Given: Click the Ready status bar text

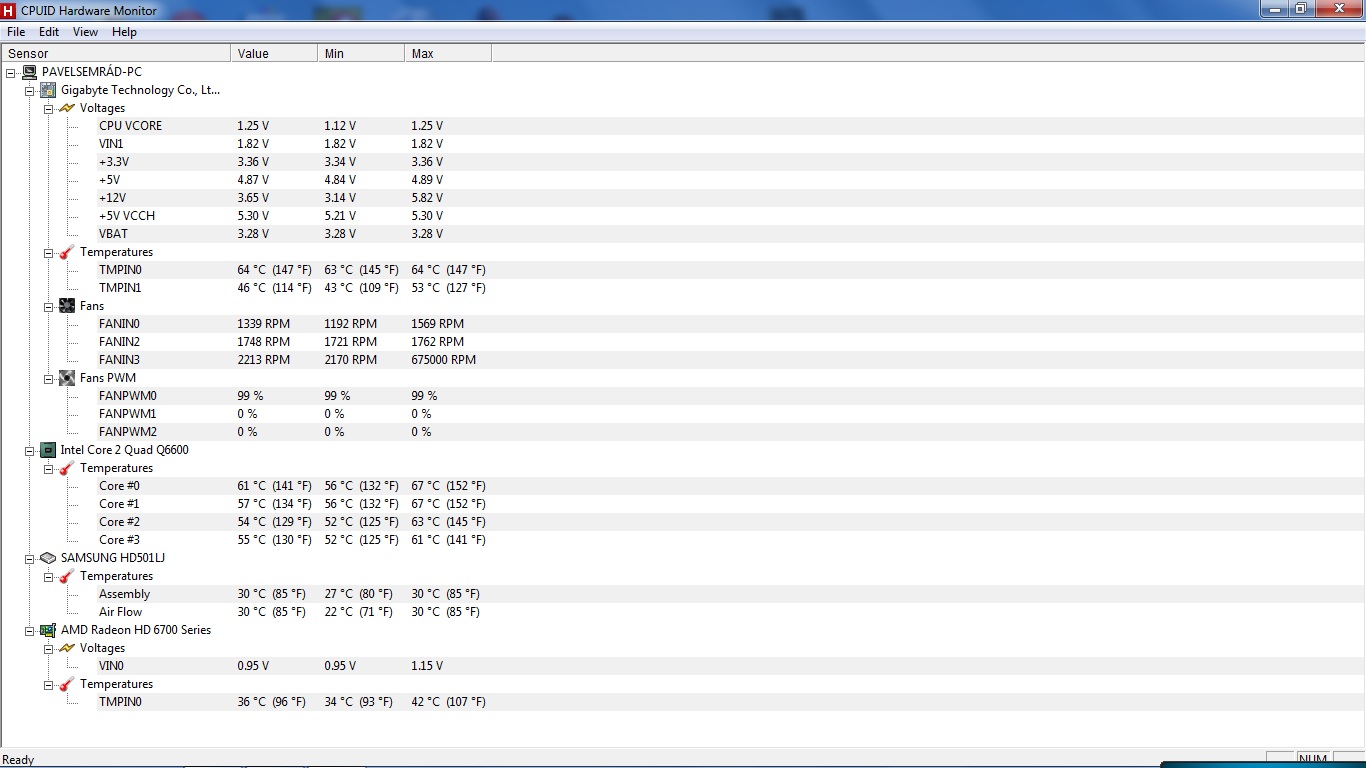Looking at the screenshot, I should click(x=18, y=760).
